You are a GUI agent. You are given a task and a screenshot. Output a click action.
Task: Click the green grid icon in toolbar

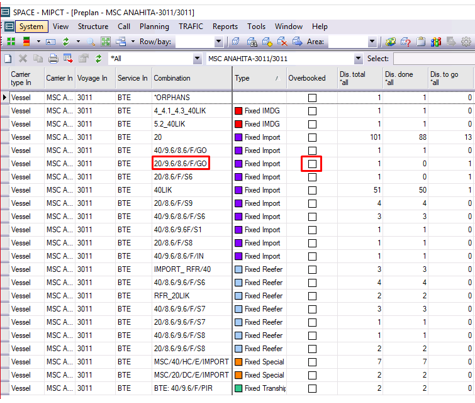(x=11, y=42)
